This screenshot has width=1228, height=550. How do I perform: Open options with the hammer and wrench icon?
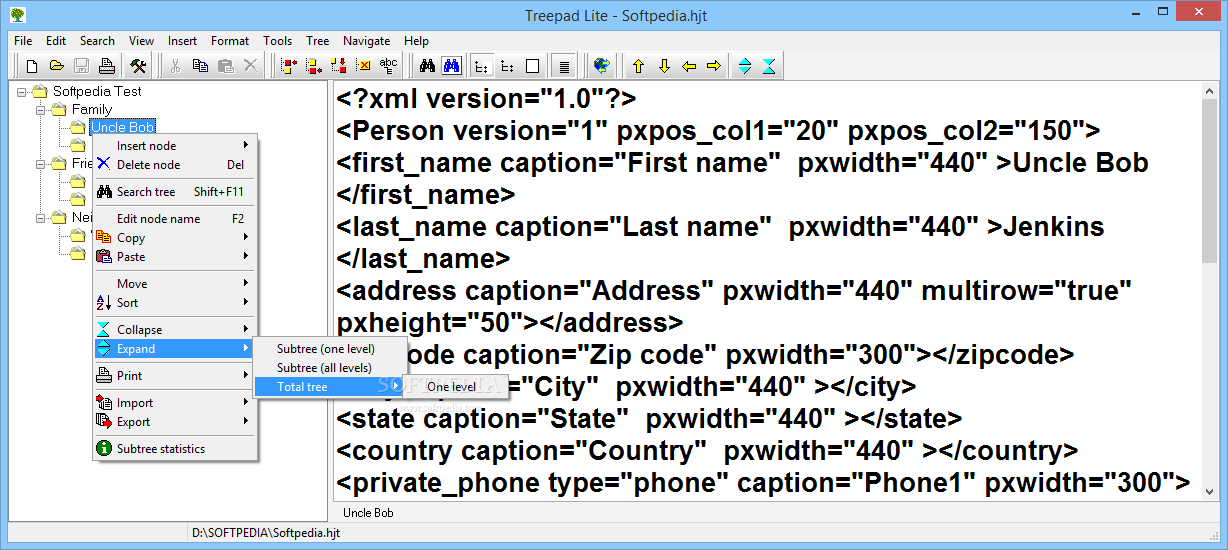139,66
